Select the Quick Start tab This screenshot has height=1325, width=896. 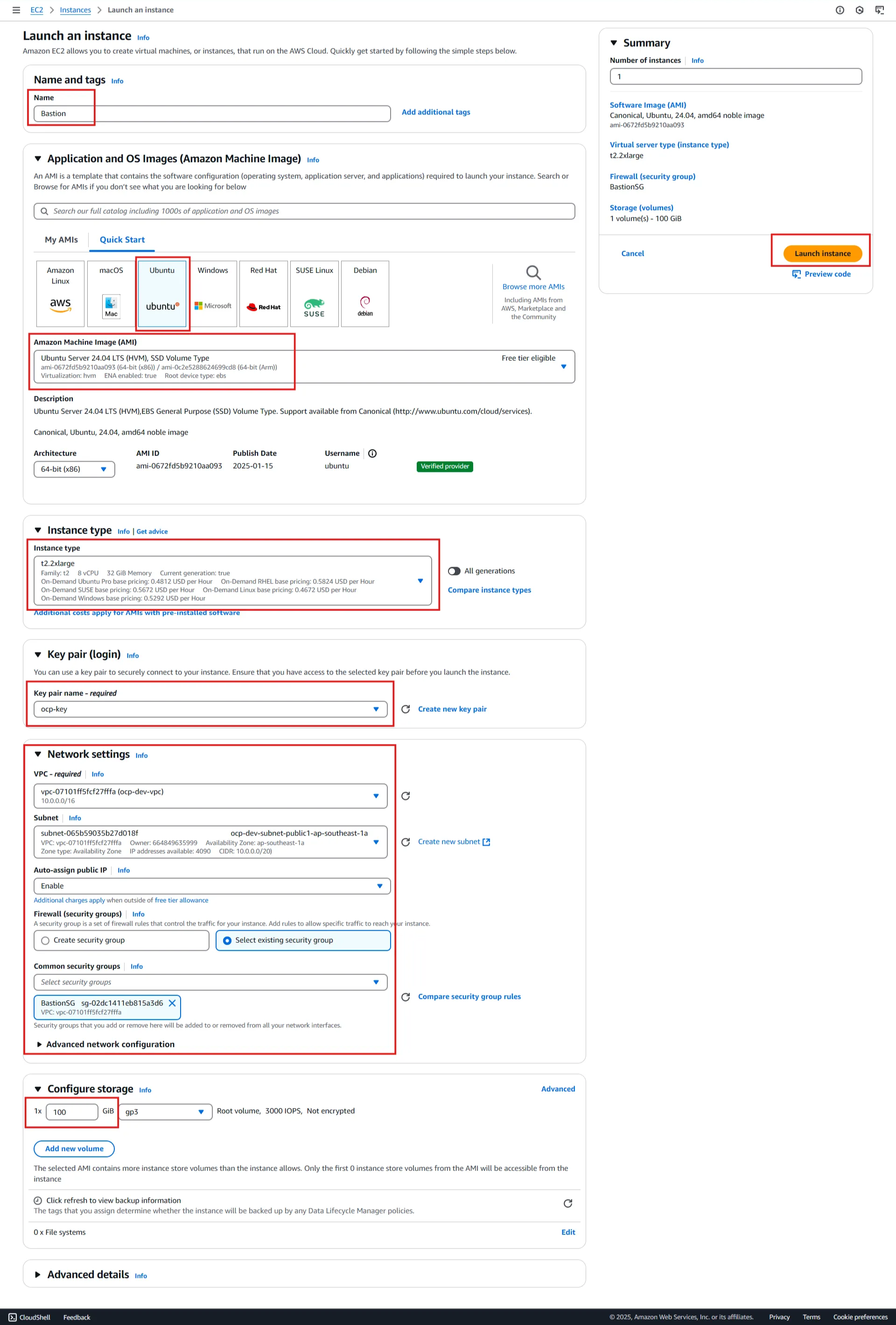click(x=122, y=239)
